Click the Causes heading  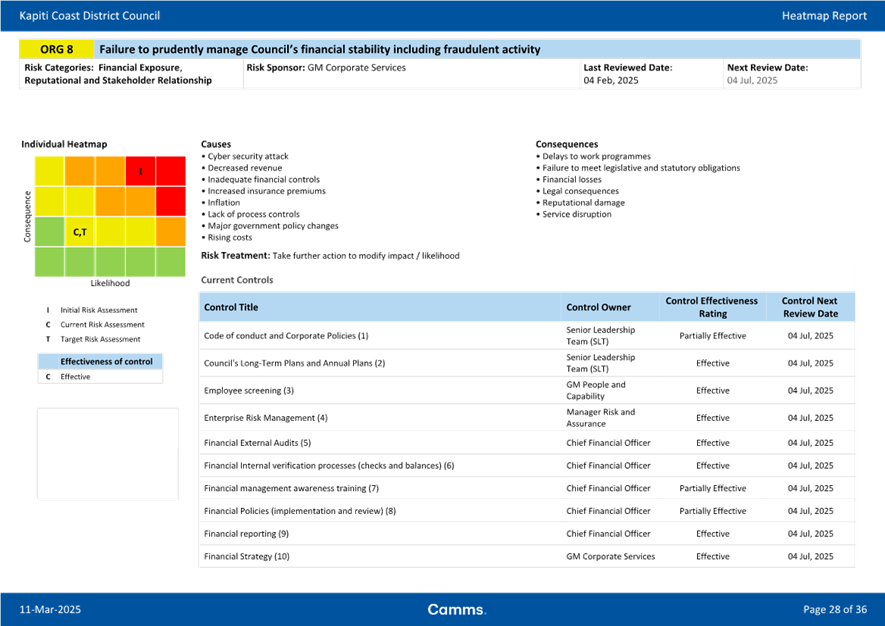pyautogui.click(x=216, y=144)
